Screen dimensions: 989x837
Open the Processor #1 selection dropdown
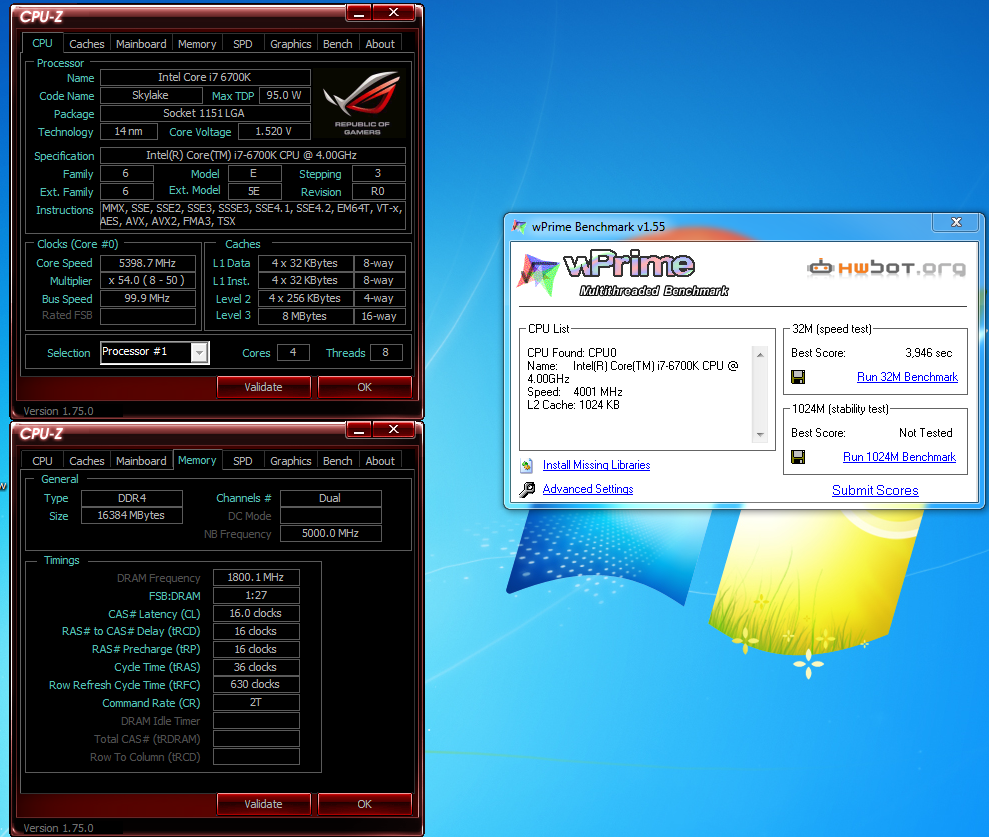pos(199,353)
